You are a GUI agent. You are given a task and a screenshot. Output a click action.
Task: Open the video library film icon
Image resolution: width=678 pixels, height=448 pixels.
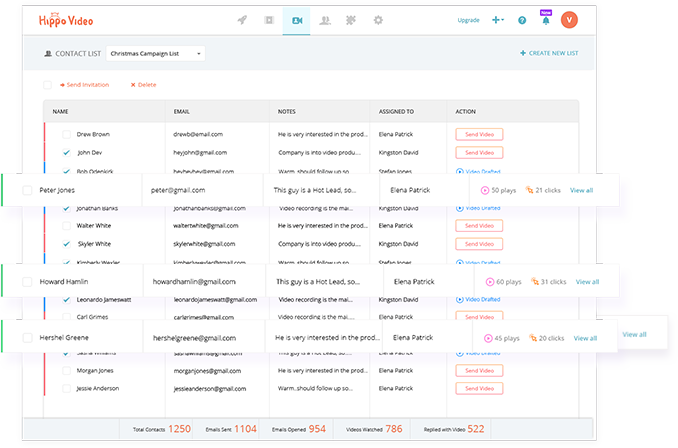(269, 20)
